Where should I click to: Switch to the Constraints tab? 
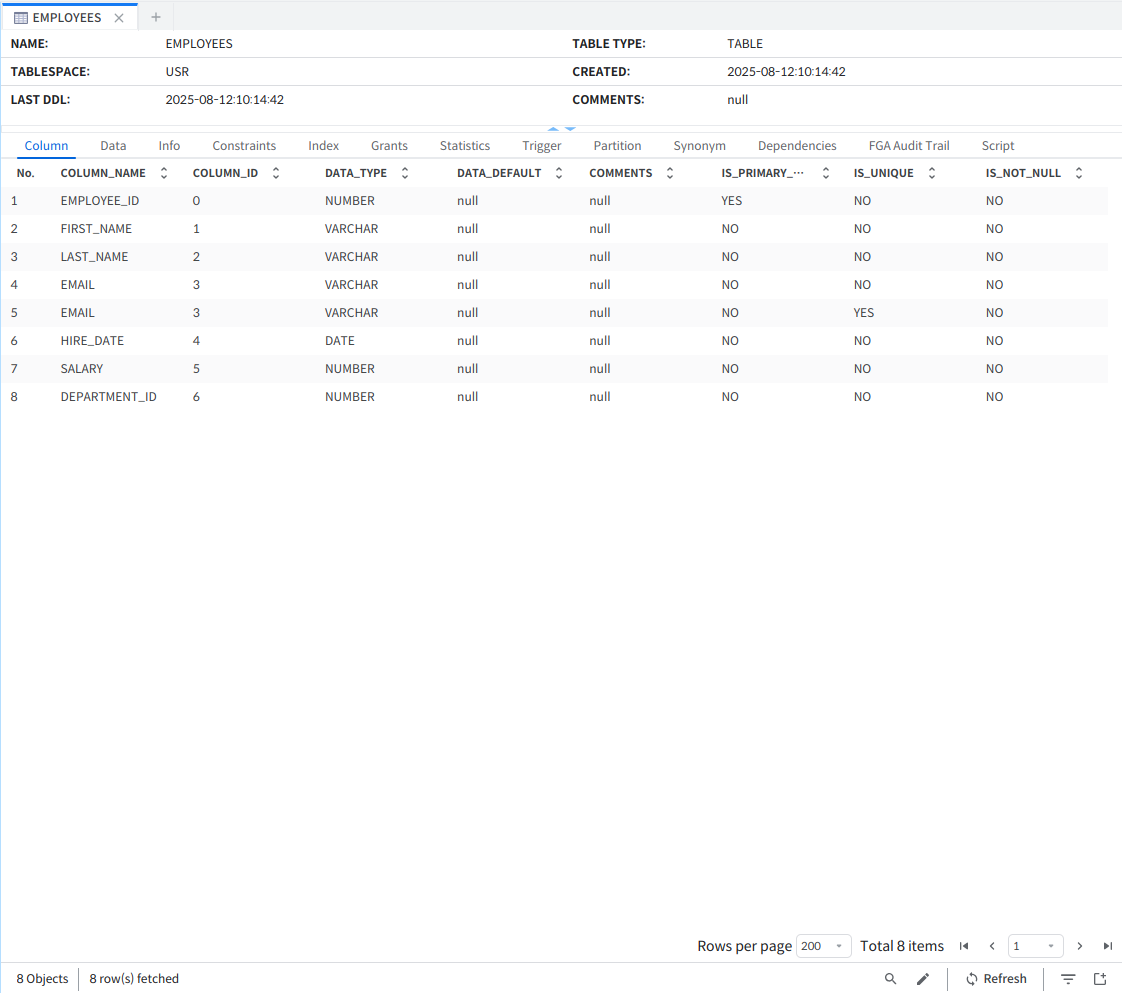tap(244, 146)
